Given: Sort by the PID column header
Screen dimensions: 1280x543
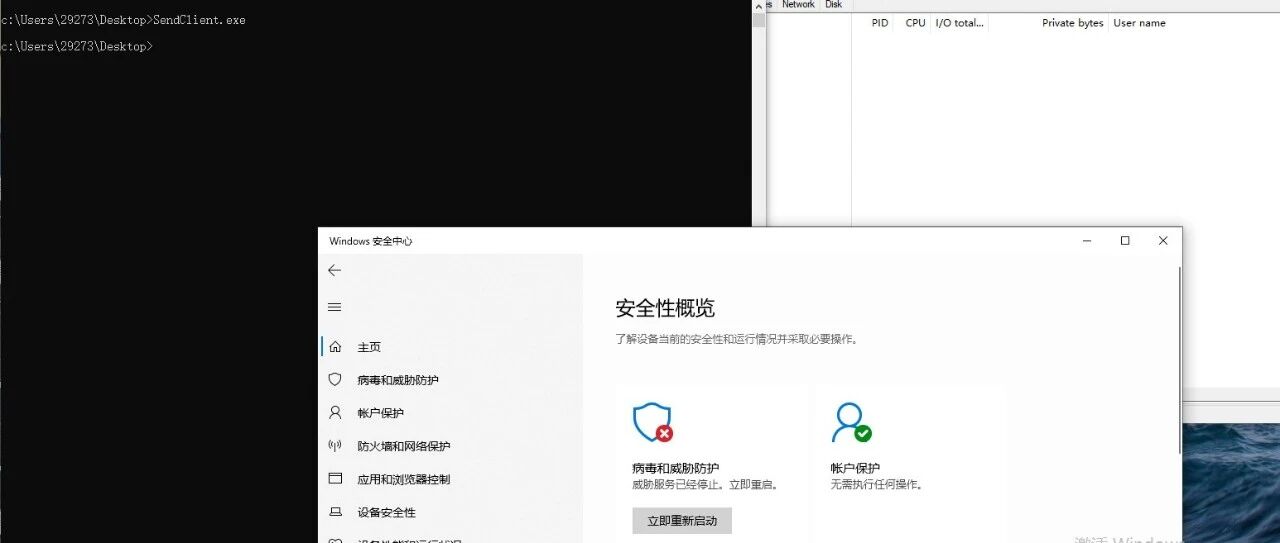Looking at the screenshot, I should [x=880, y=23].
